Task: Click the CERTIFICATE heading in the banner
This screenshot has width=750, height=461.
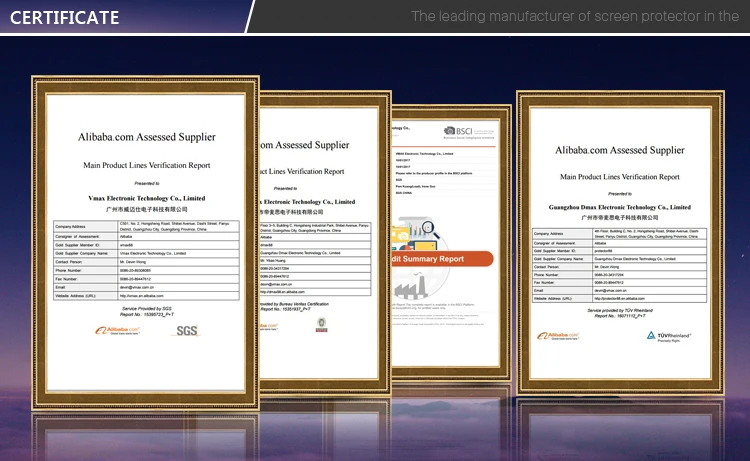Action: pos(65,18)
